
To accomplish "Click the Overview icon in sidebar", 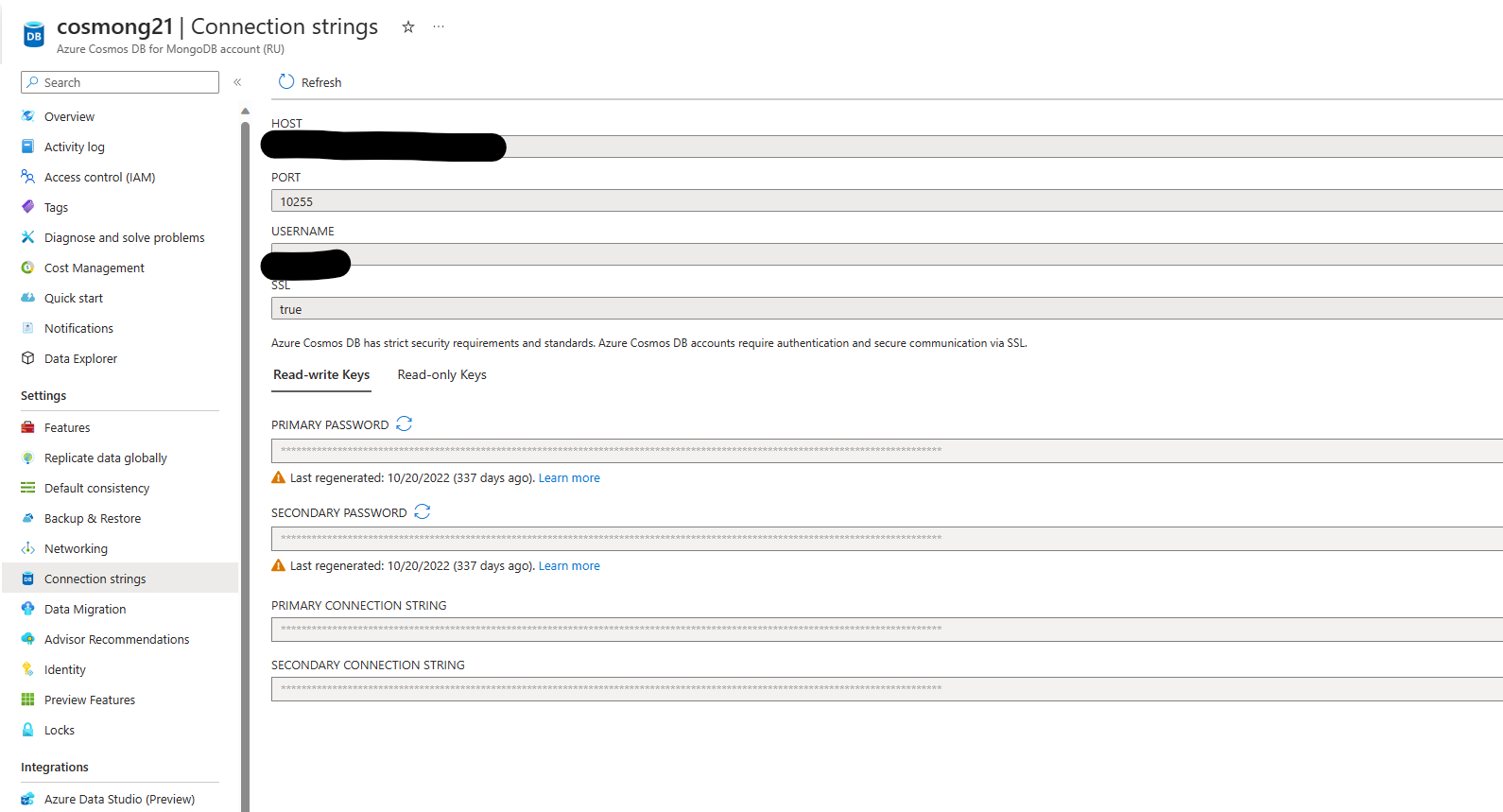I will tap(28, 116).
